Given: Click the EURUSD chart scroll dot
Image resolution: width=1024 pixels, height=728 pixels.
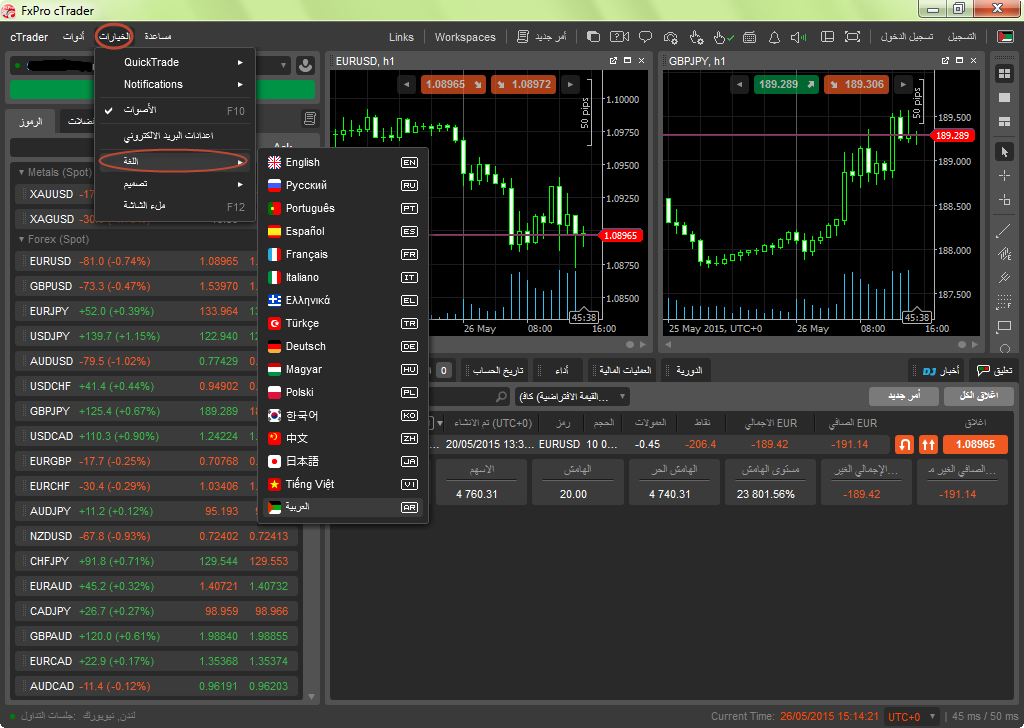Looking at the screenshot, I should click(630, 344).
